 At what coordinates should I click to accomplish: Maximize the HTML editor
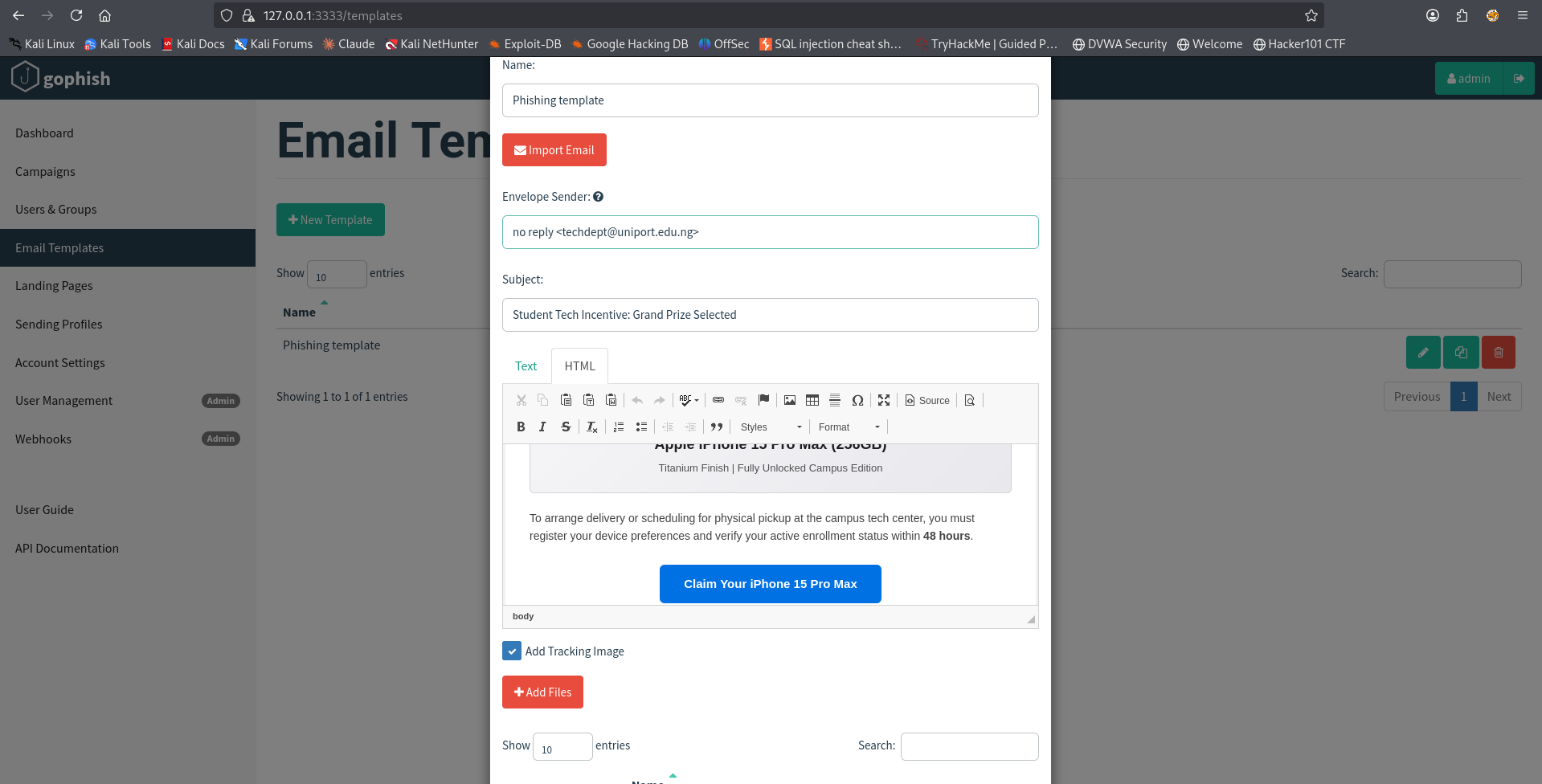click(884, 400)
